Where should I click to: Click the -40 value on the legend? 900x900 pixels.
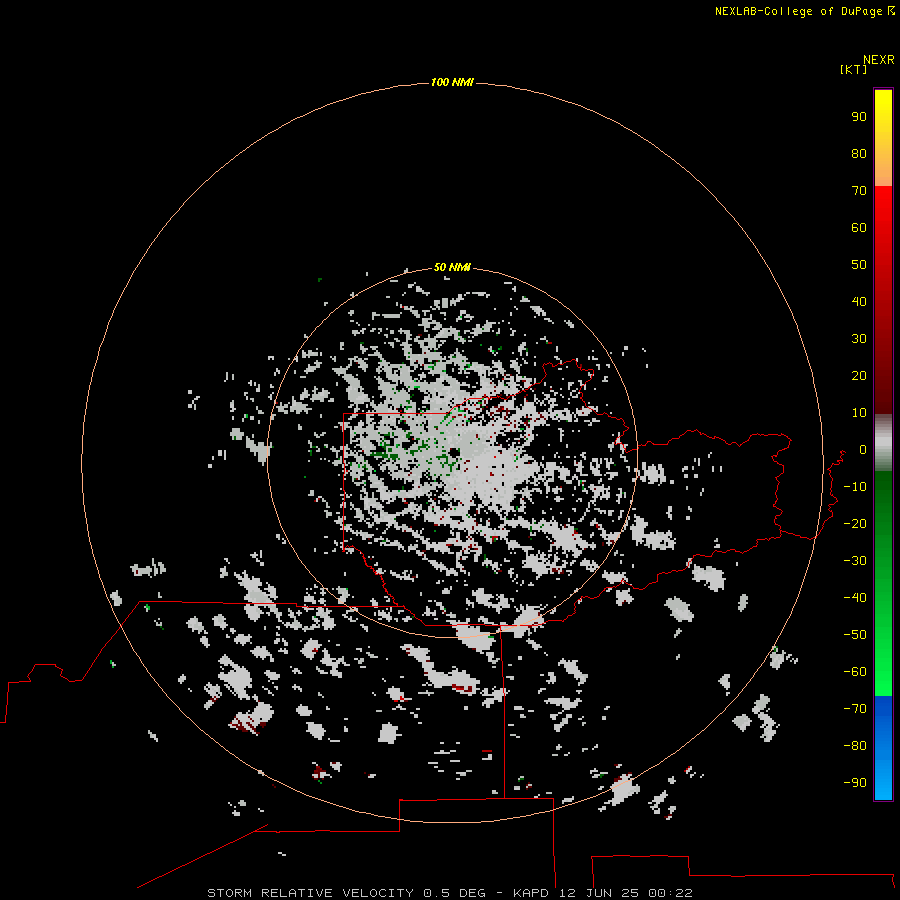pyautogui.click(x=855, y=598)
